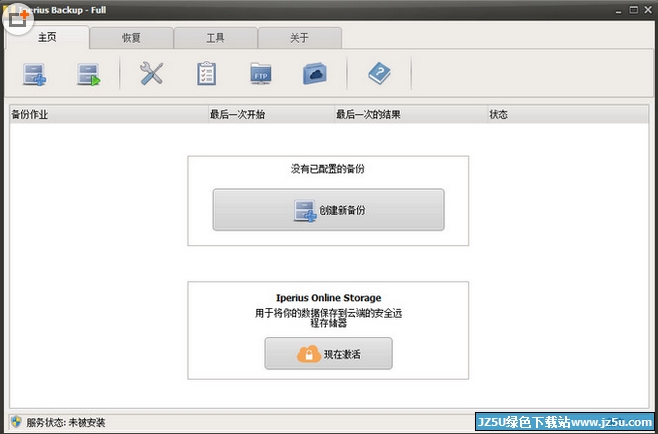Image resolution: width=658 pixels, height=434 pixels.
Task: Open the help book icon
Action: [x=379, y=73]
